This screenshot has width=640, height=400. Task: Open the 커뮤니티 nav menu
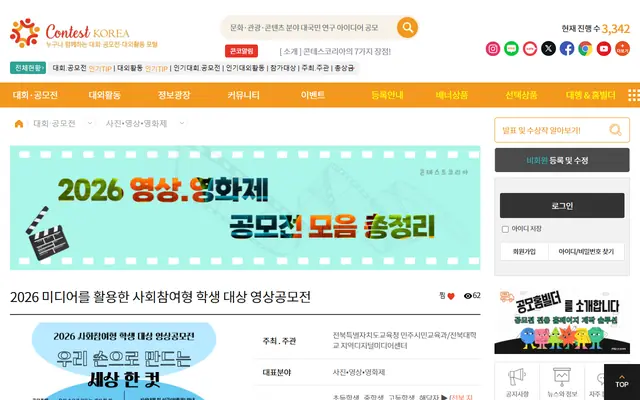(243, 95)
